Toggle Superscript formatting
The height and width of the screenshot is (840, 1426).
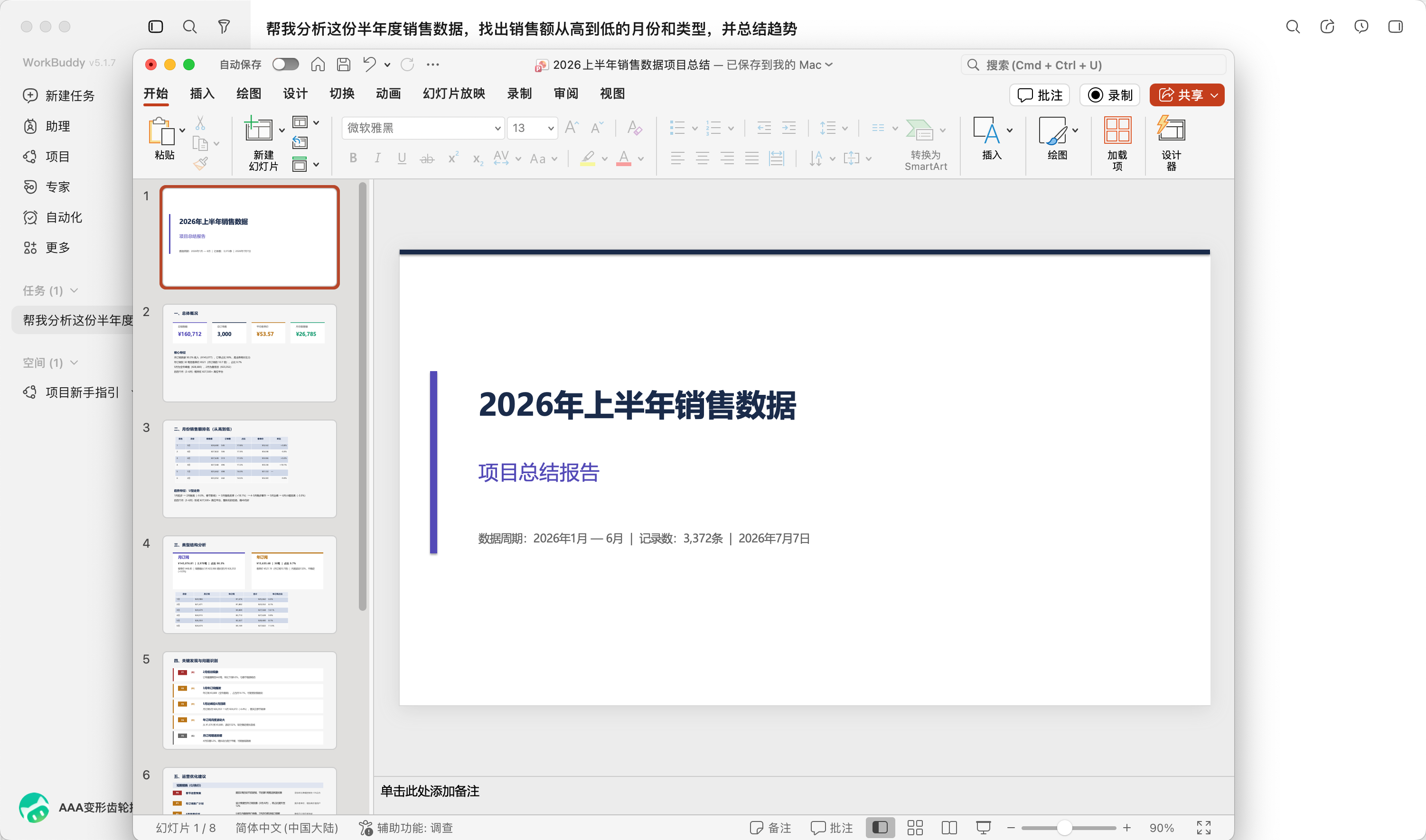[453, 158]
